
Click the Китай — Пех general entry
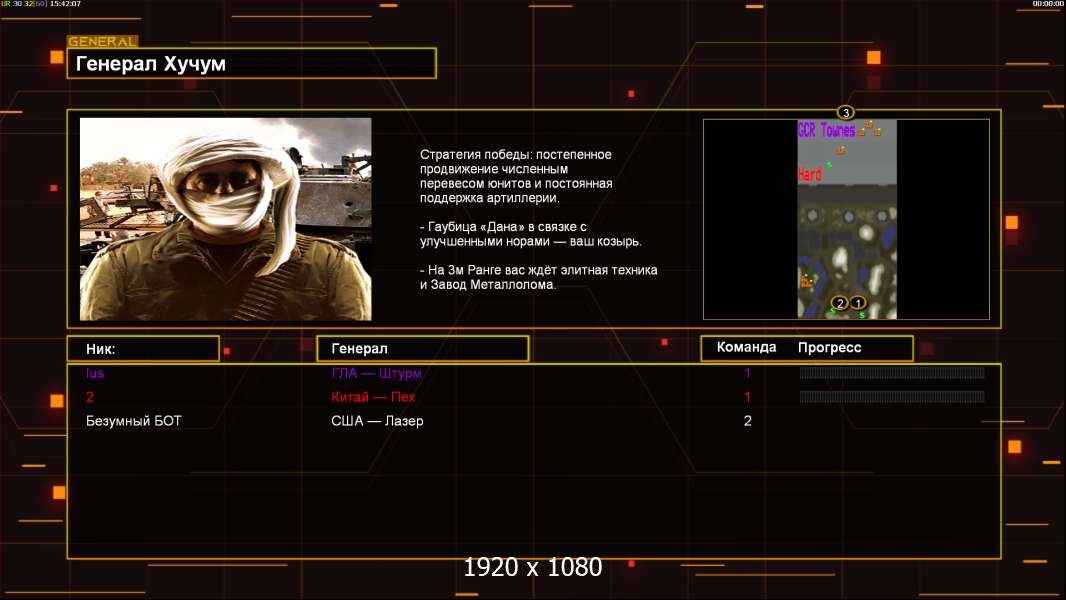(x=373, y=397)
